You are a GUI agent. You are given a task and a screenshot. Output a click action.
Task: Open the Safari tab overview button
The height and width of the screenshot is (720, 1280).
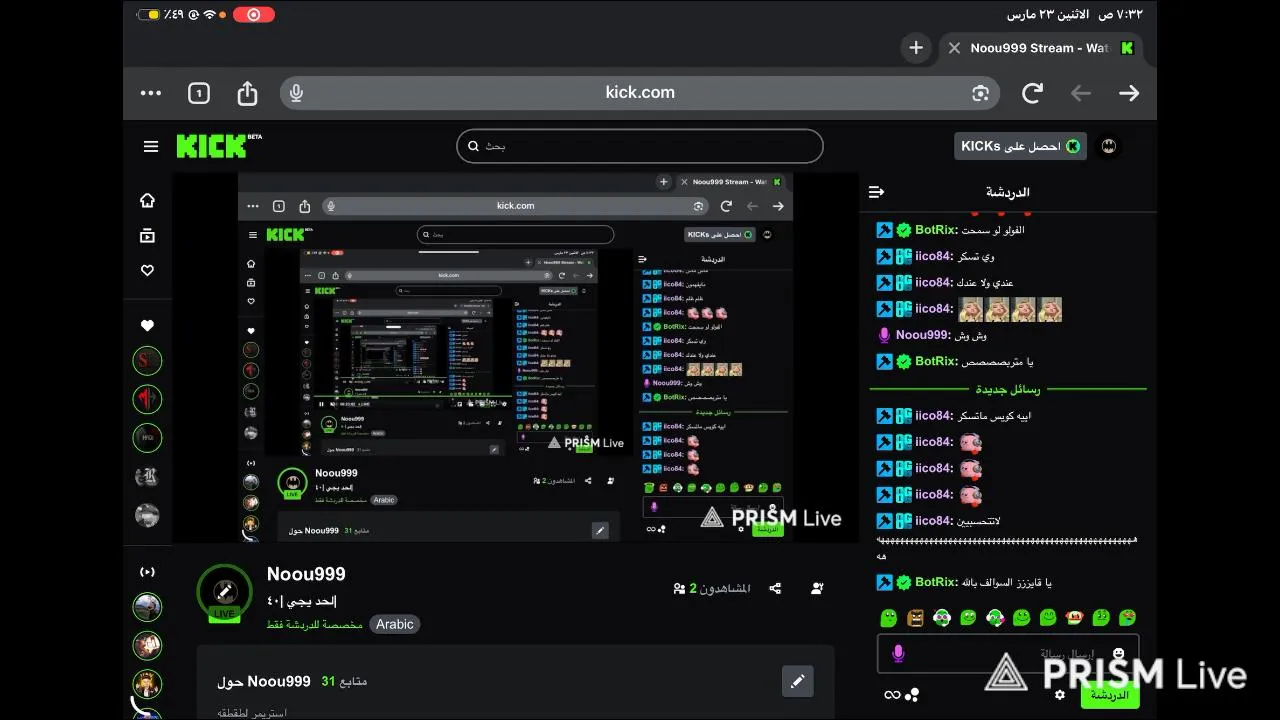[199, 93]
